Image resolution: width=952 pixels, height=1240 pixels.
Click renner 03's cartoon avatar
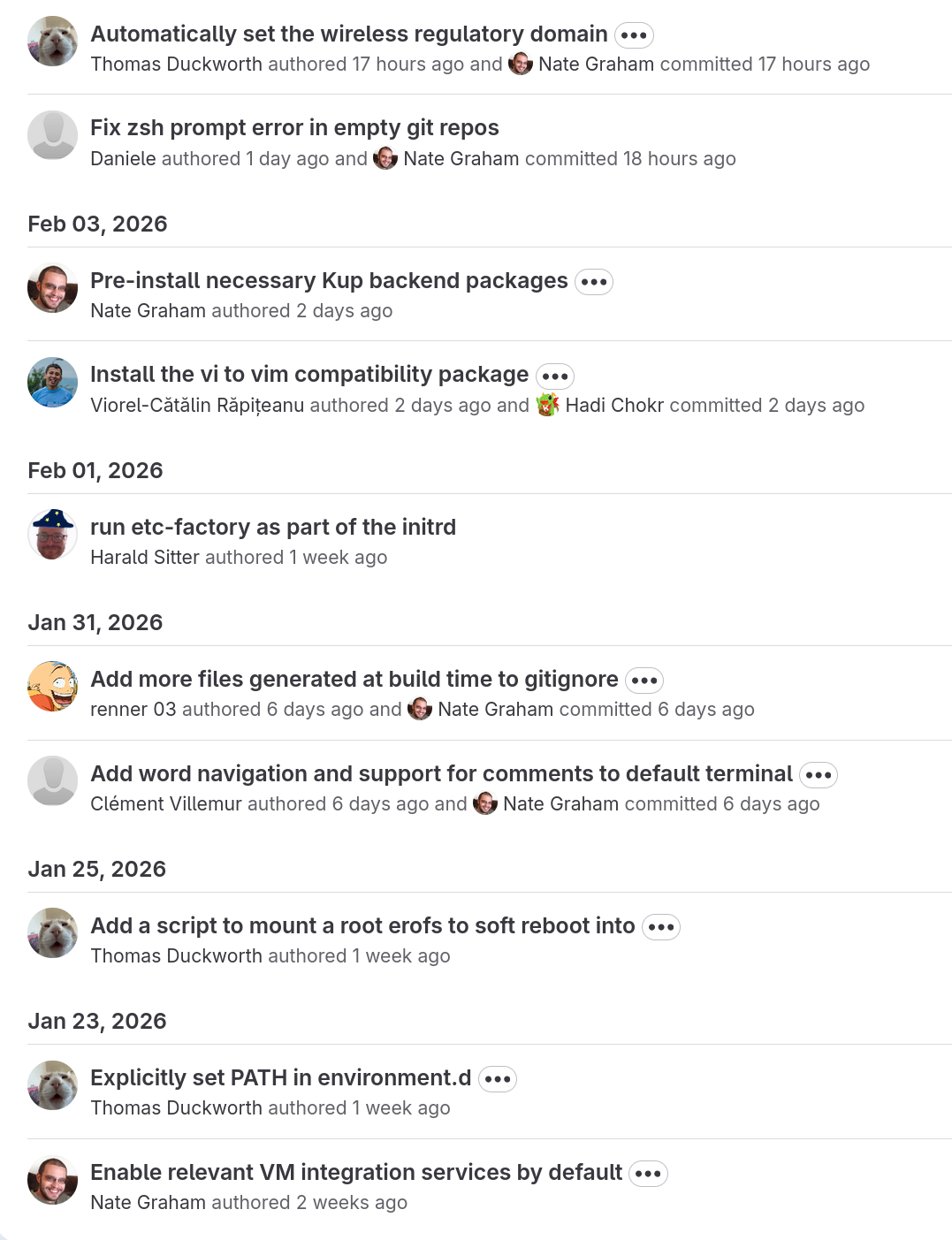(x=53, y=686)
